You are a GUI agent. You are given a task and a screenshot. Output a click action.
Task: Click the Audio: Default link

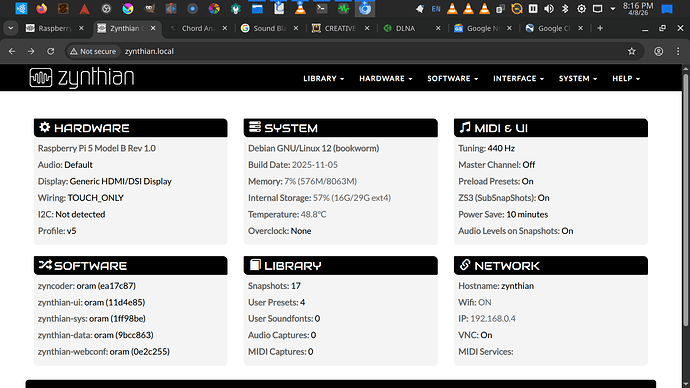pos(78,165)
